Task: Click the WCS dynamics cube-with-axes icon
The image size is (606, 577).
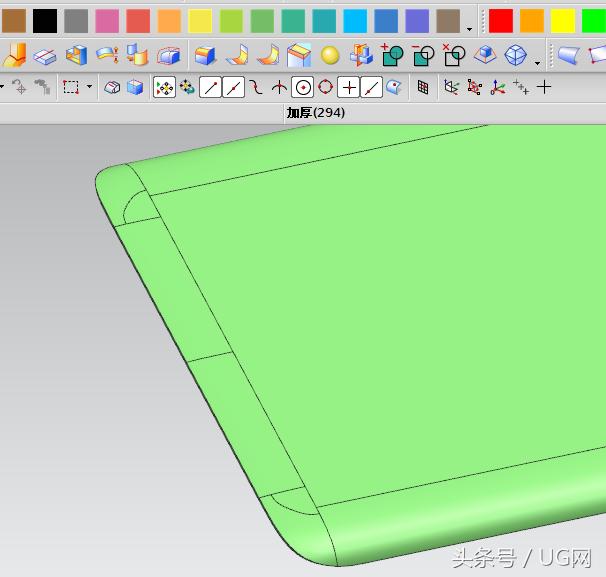Action: 451,87
